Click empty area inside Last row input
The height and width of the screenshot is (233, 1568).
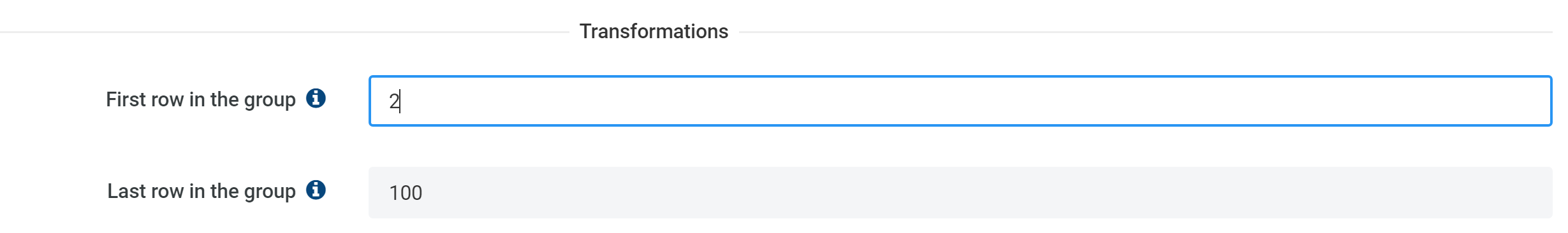coord(956,193)
